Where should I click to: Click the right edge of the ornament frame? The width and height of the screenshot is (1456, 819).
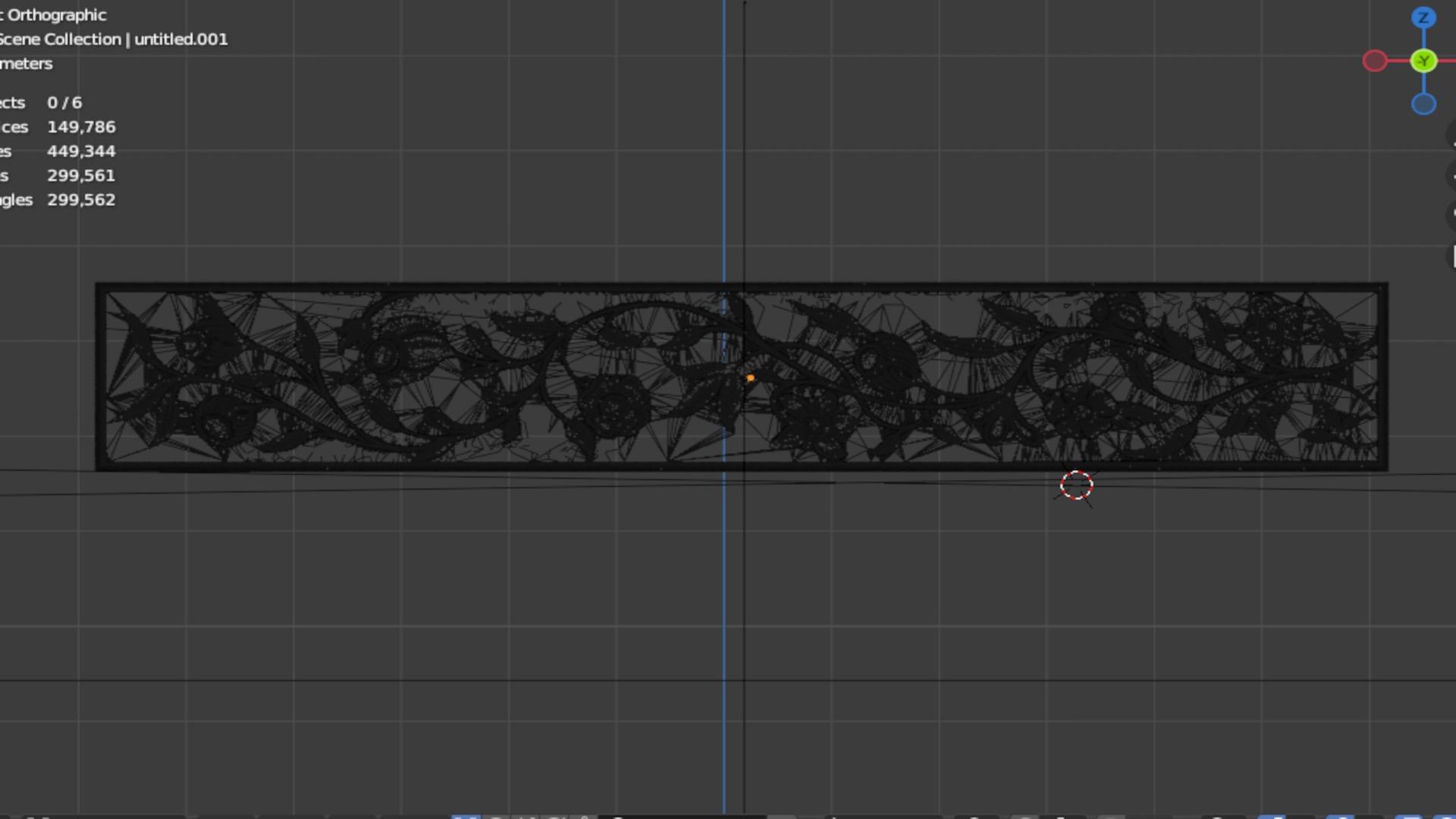[x=1382, y=379]
